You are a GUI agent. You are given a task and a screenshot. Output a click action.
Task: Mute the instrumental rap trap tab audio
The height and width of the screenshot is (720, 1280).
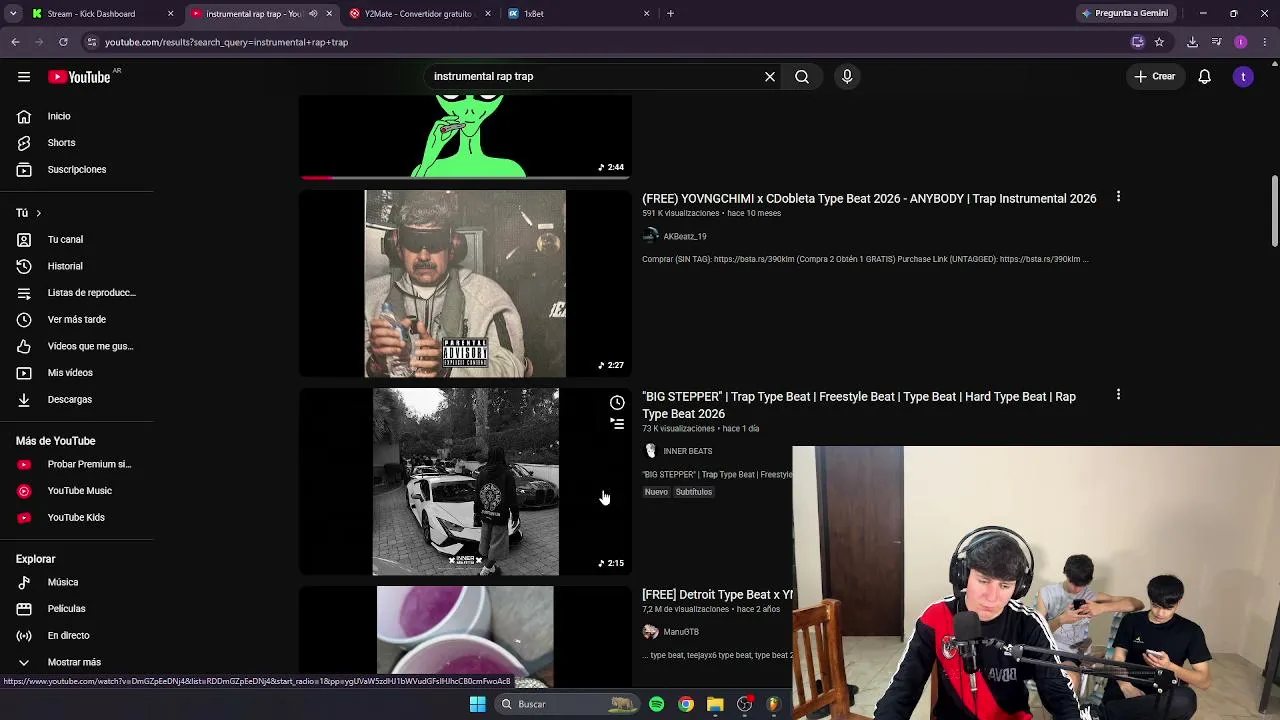[x=313, y=14]
